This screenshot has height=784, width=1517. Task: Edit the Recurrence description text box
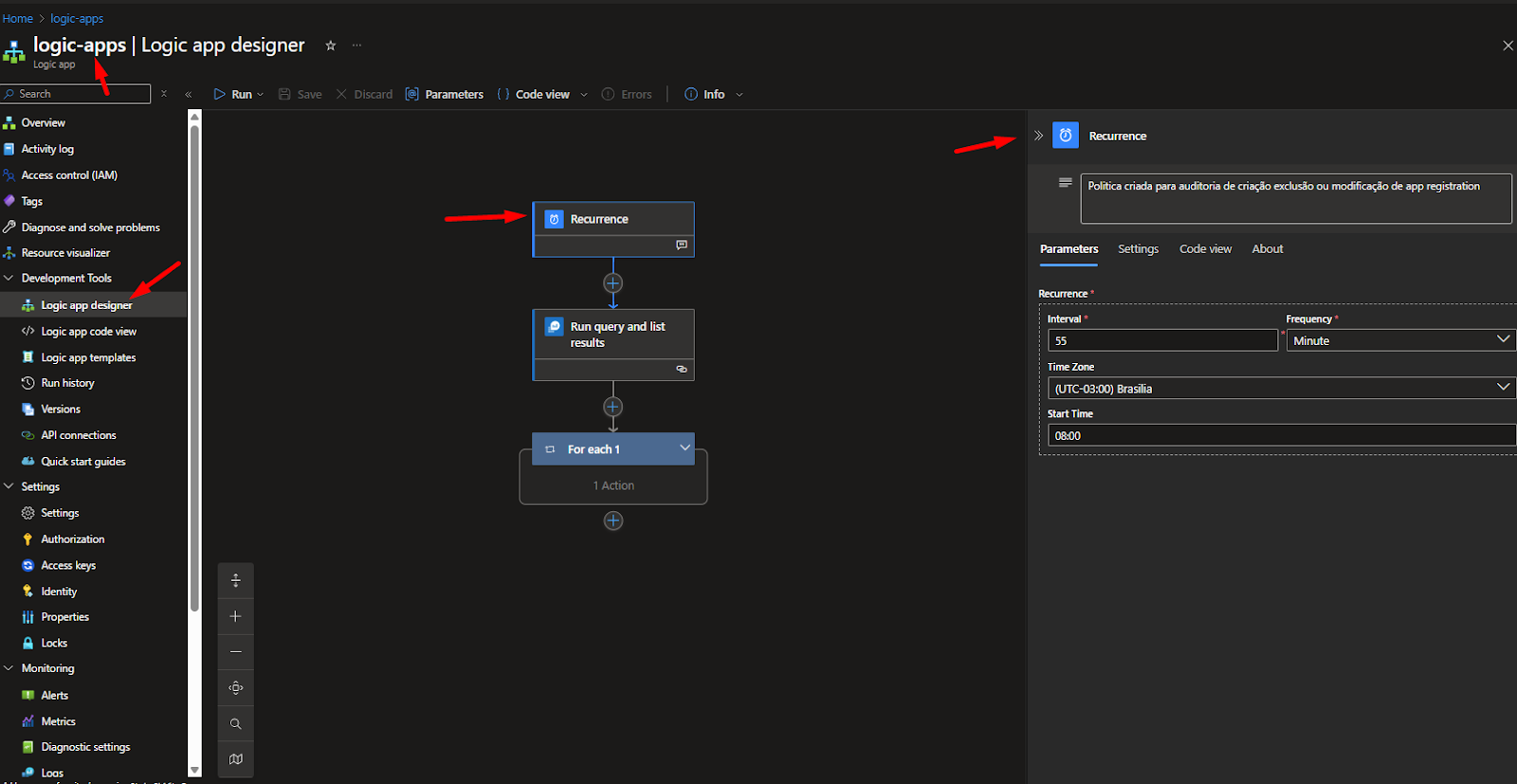[x=1296, y=198]
